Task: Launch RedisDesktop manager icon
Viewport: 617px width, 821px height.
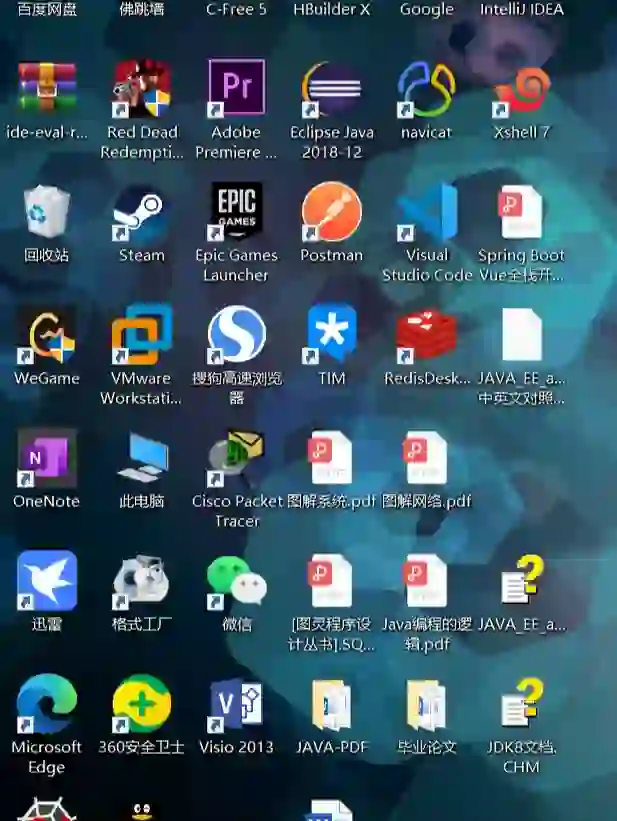Action: coord(426,335)
